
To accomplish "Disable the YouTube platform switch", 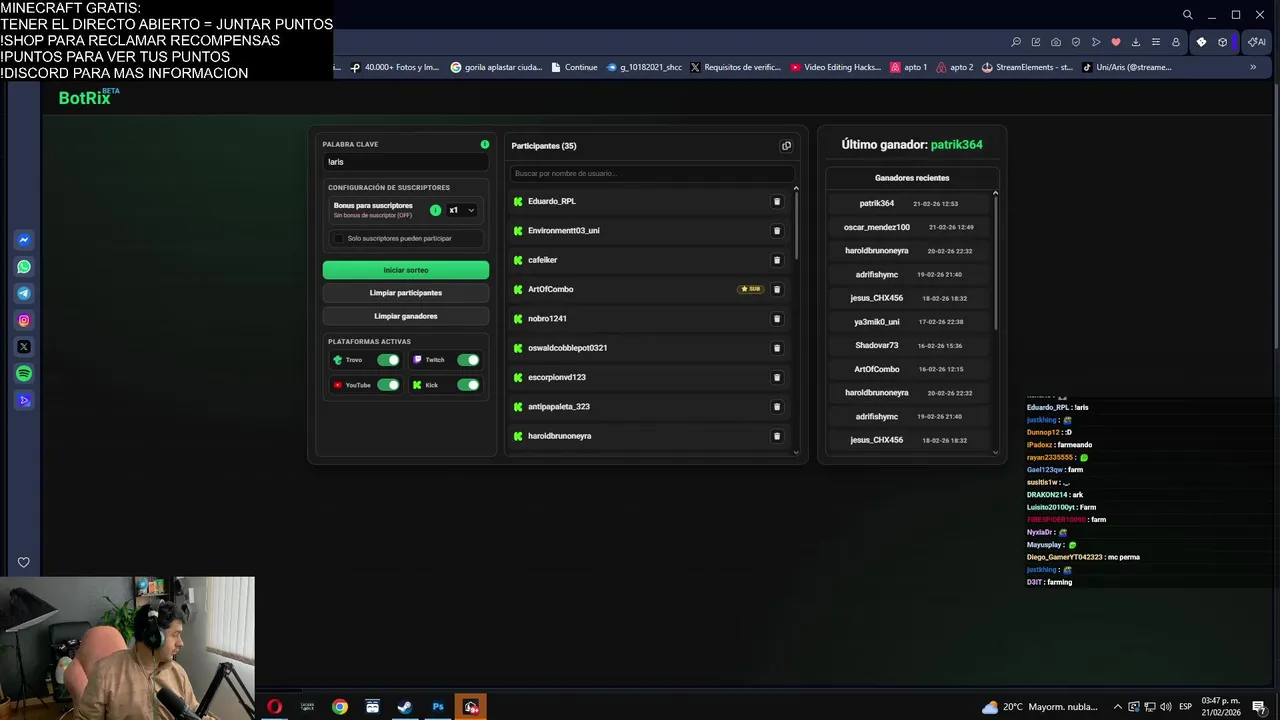I will click(x=388, y=385).
